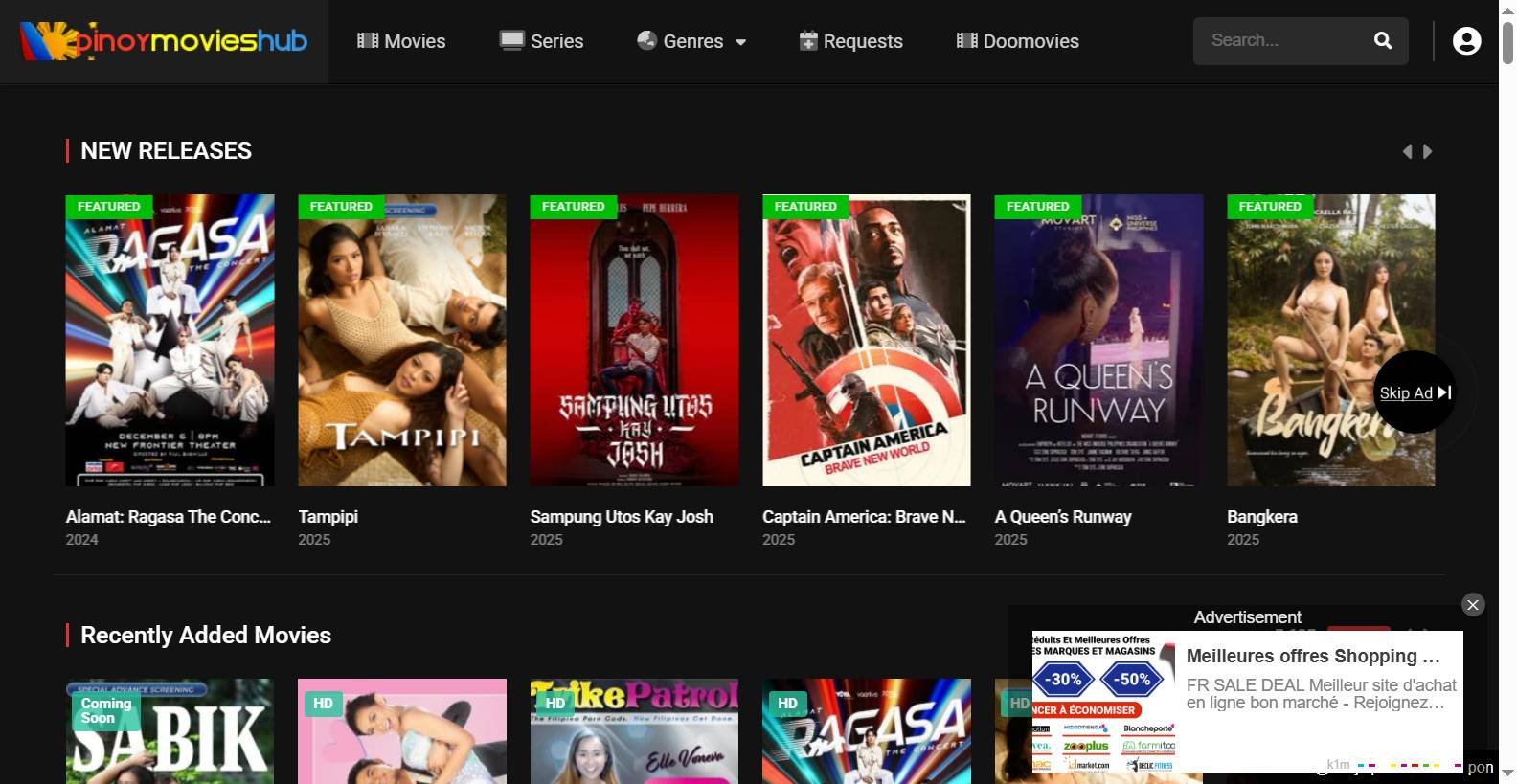Viewport: 1517px width, 784px height.
Task: Click the Meilleures offres Shopping ad headline
Action: [1312, 656]
